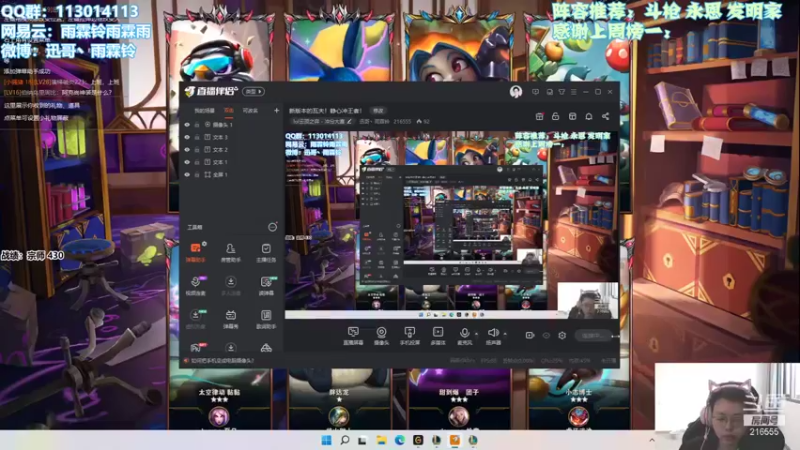800x450 pixels.
Task: Add a multimedia source from the bottom toolbar
Action: click(438, 336)
